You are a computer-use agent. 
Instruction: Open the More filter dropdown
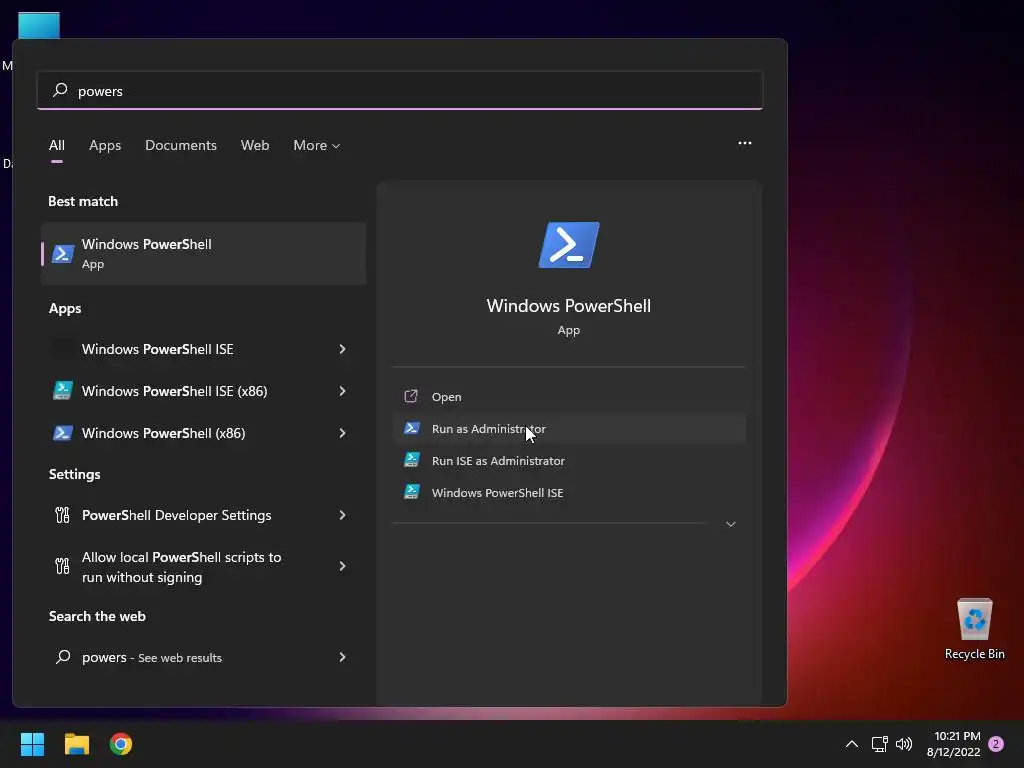[317, 145]
